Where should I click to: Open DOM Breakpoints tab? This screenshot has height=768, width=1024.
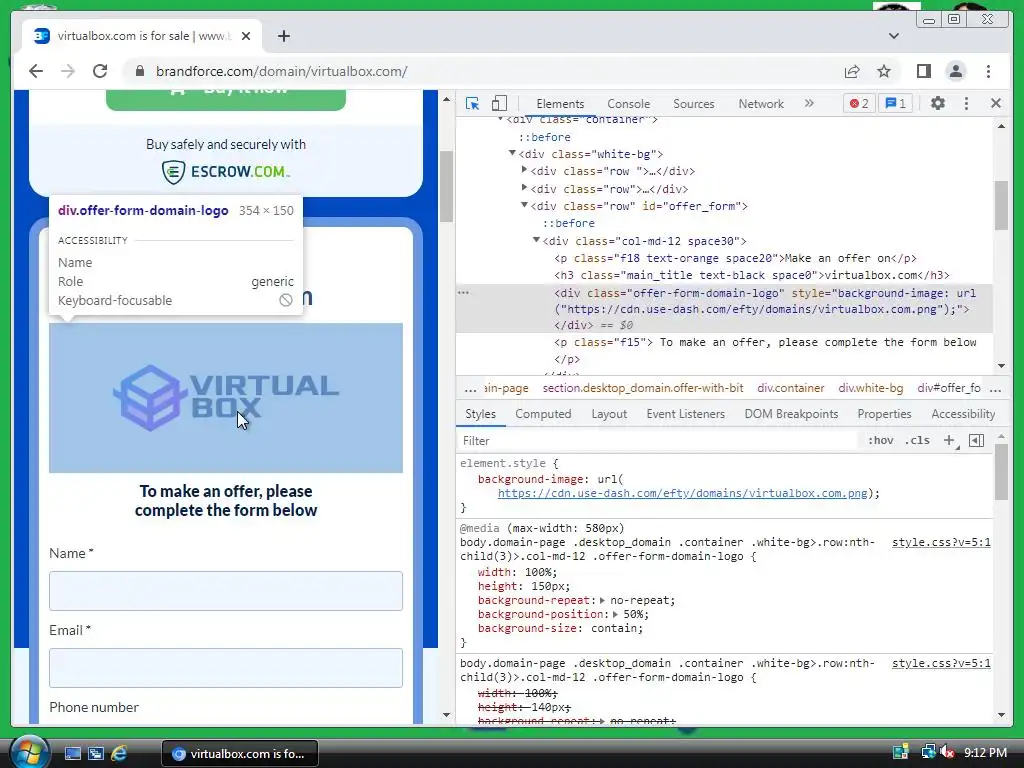click(791, 414)
